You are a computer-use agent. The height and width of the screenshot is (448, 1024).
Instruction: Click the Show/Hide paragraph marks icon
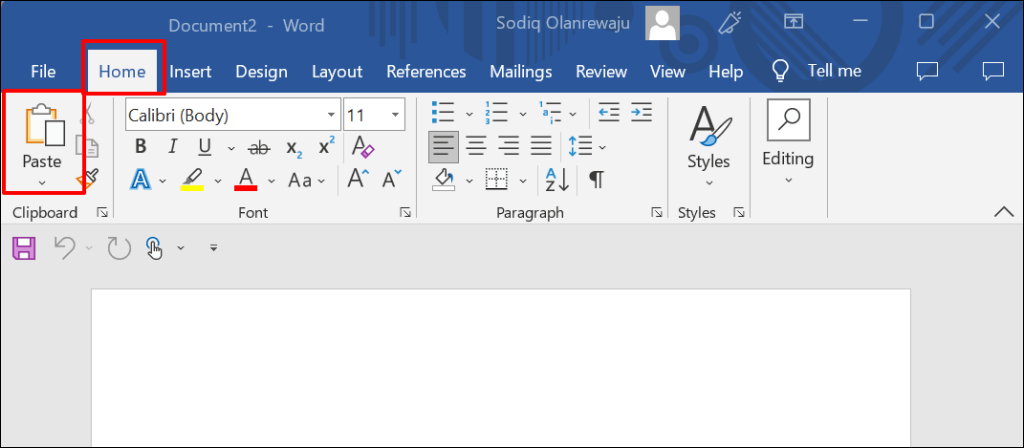[596, 180]
